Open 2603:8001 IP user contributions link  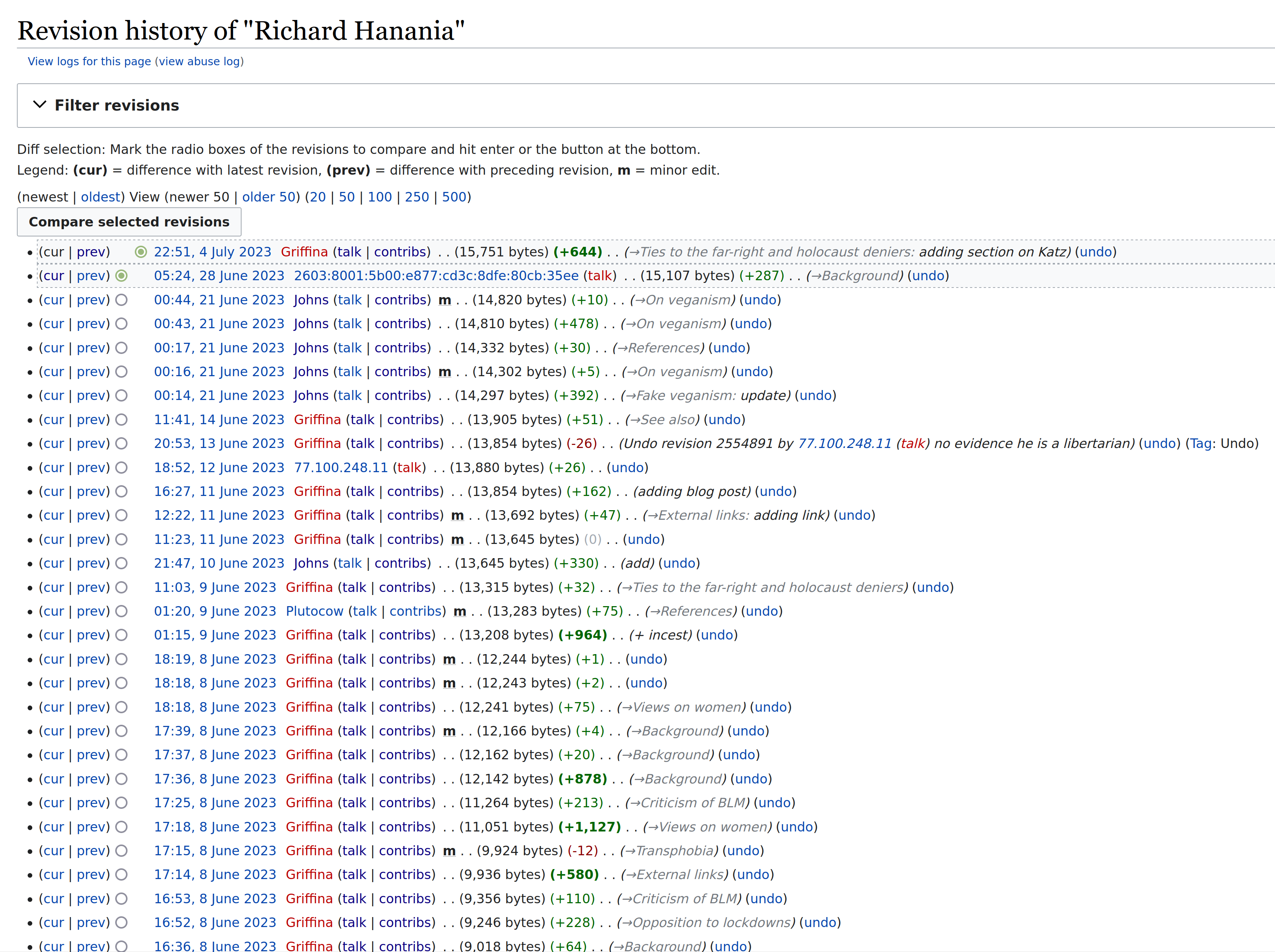click(x=436, y=276)
